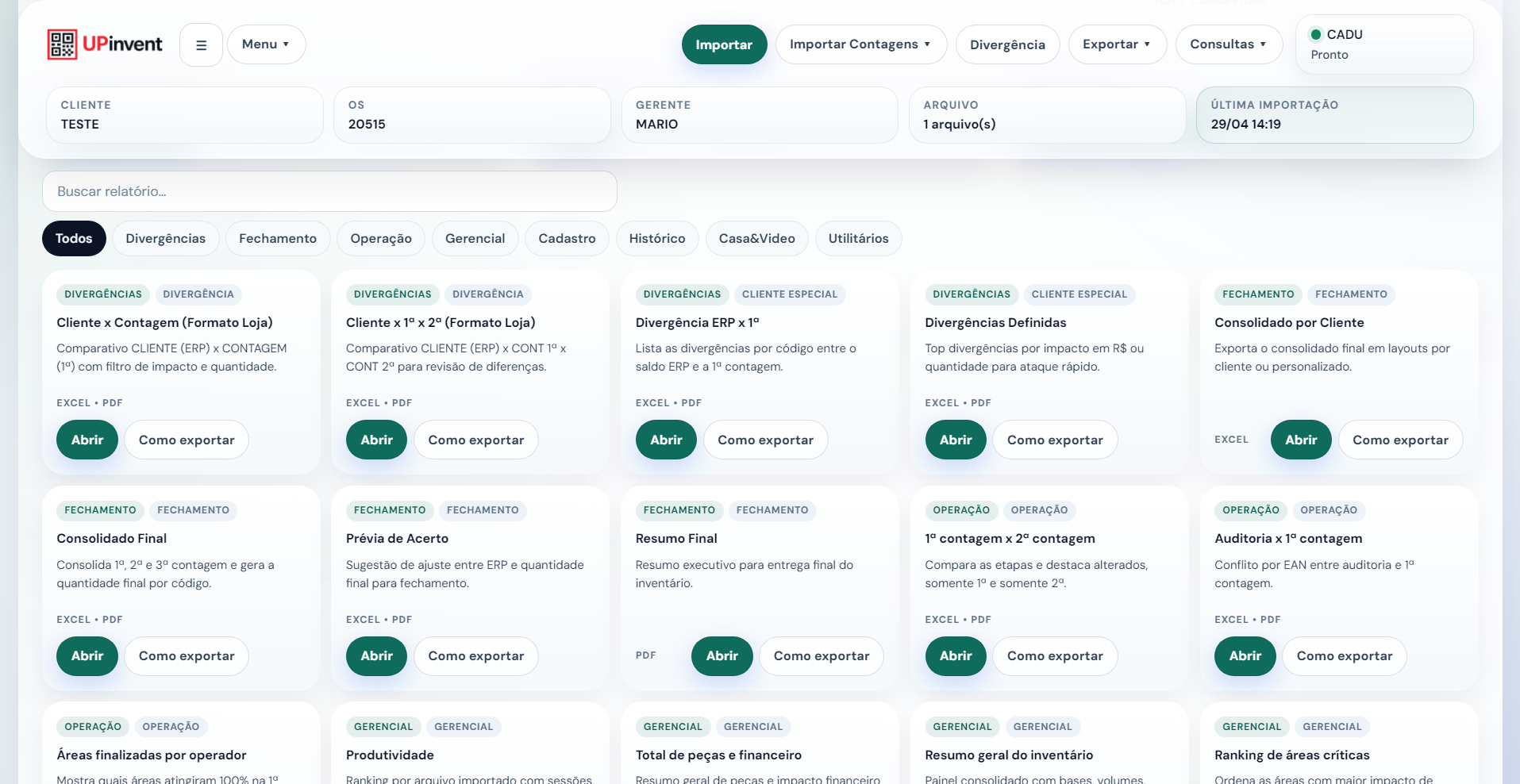Como exportar for Prévia de Acerto
This screenshot has height=784, width=1520.
(x=476, y=656)
